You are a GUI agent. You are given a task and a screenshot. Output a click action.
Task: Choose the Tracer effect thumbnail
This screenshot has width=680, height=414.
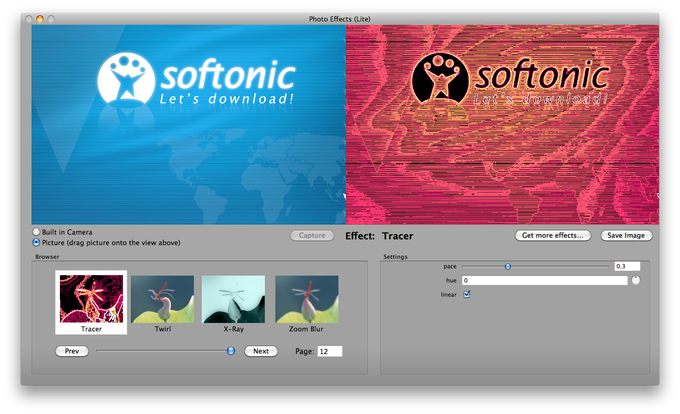tap(91, 299)
